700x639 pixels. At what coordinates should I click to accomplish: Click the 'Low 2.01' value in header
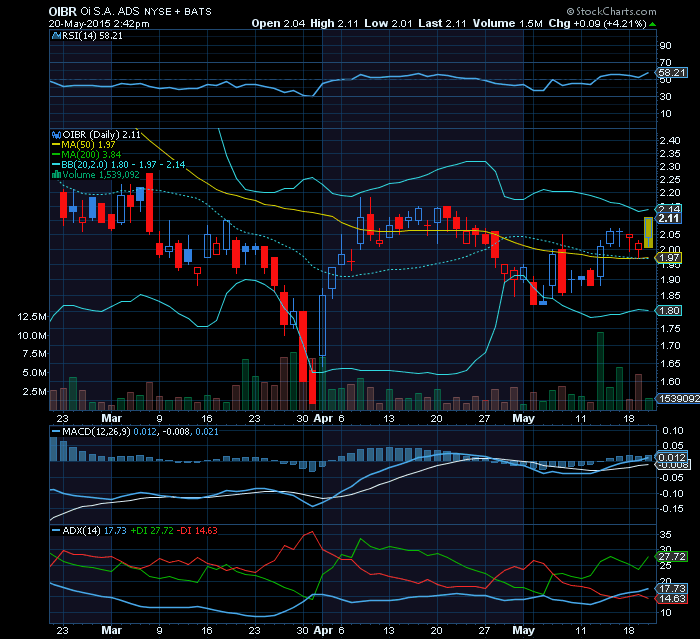[388, 23]
